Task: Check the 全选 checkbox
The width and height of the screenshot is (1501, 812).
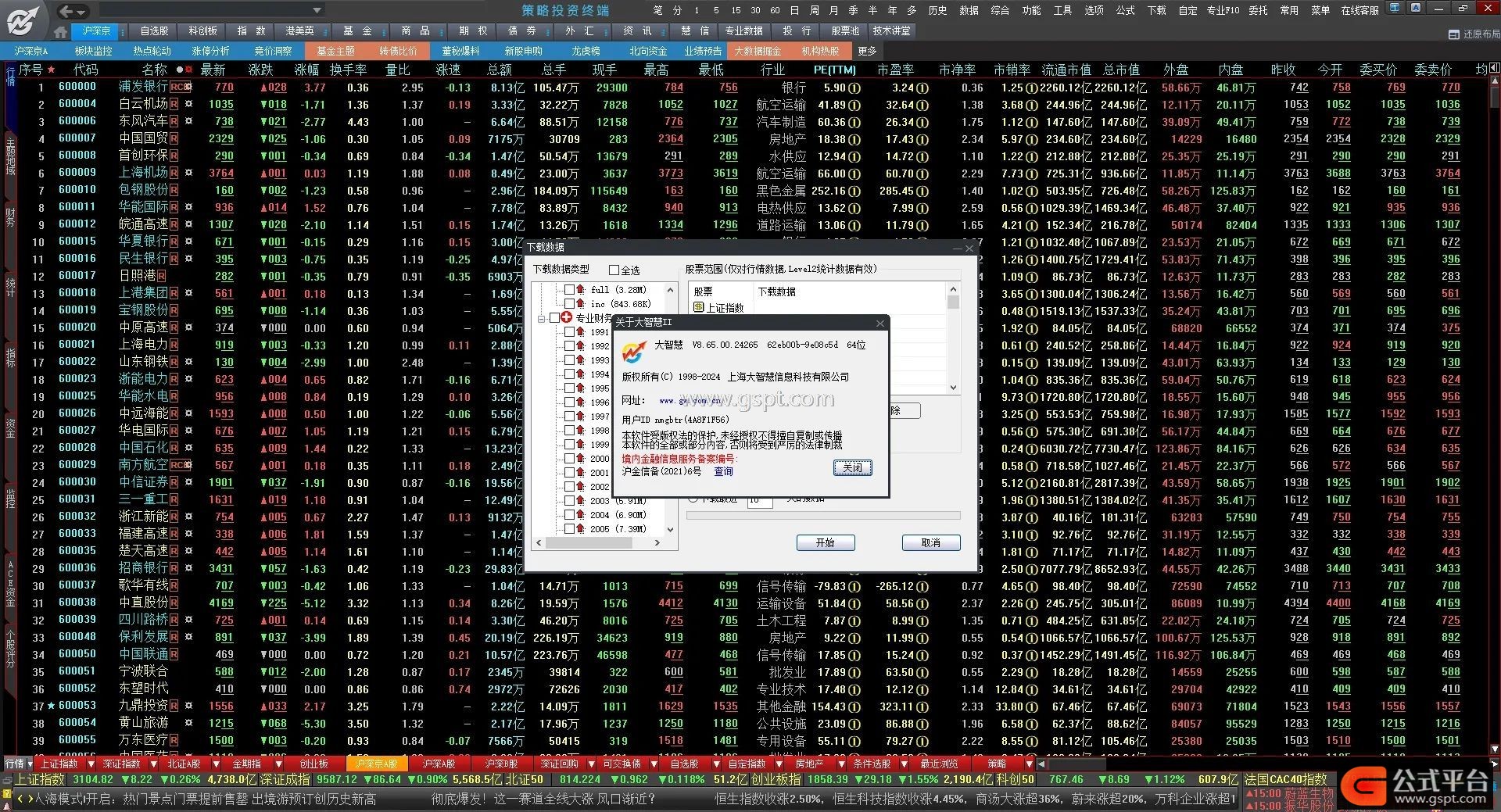Action: click(614, 270)
